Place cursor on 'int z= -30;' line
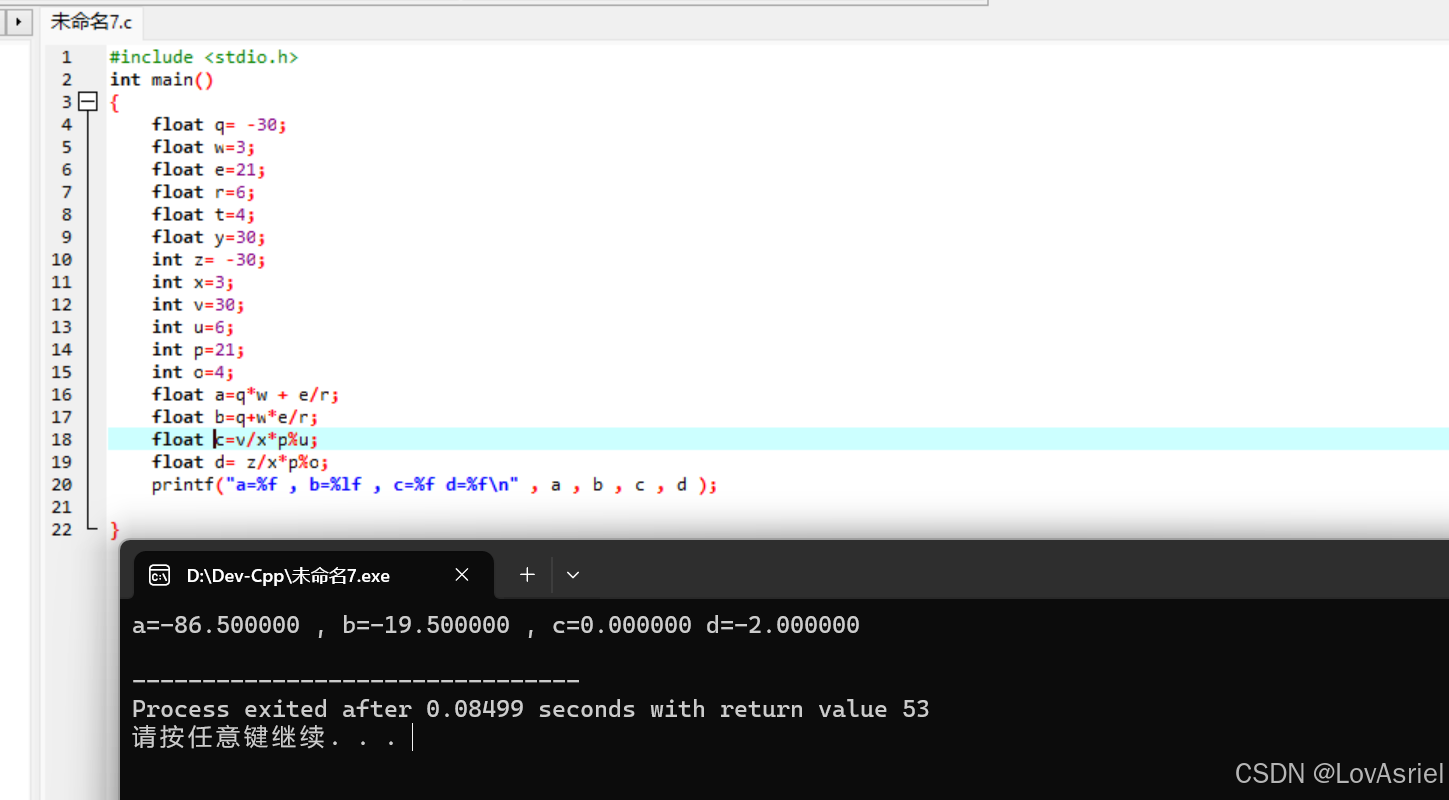 (x=209, y=259)
